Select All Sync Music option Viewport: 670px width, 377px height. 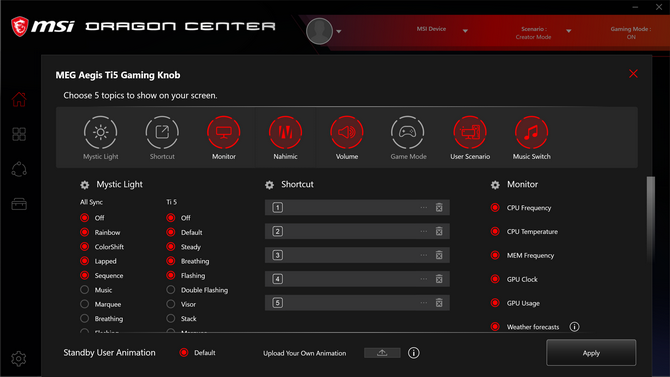(85, 290)
